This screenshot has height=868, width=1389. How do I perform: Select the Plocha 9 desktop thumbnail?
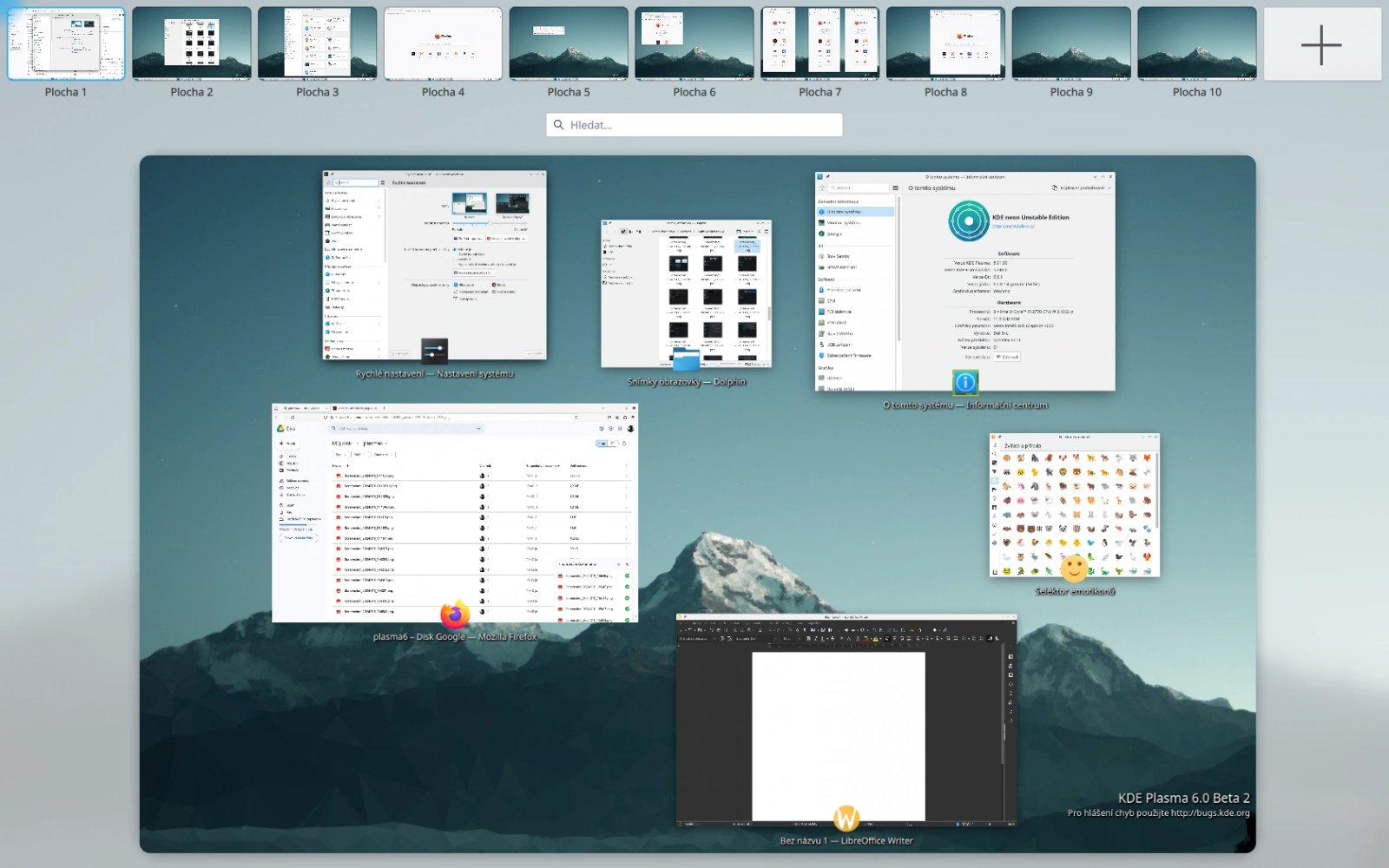[1071, 44]
